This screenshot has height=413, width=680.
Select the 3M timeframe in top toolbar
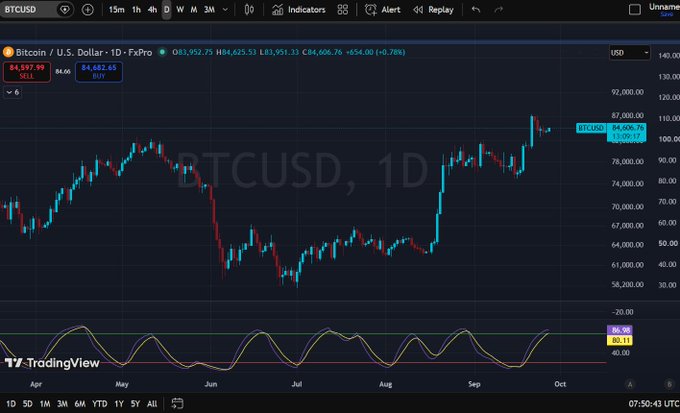tap(209, 10)
